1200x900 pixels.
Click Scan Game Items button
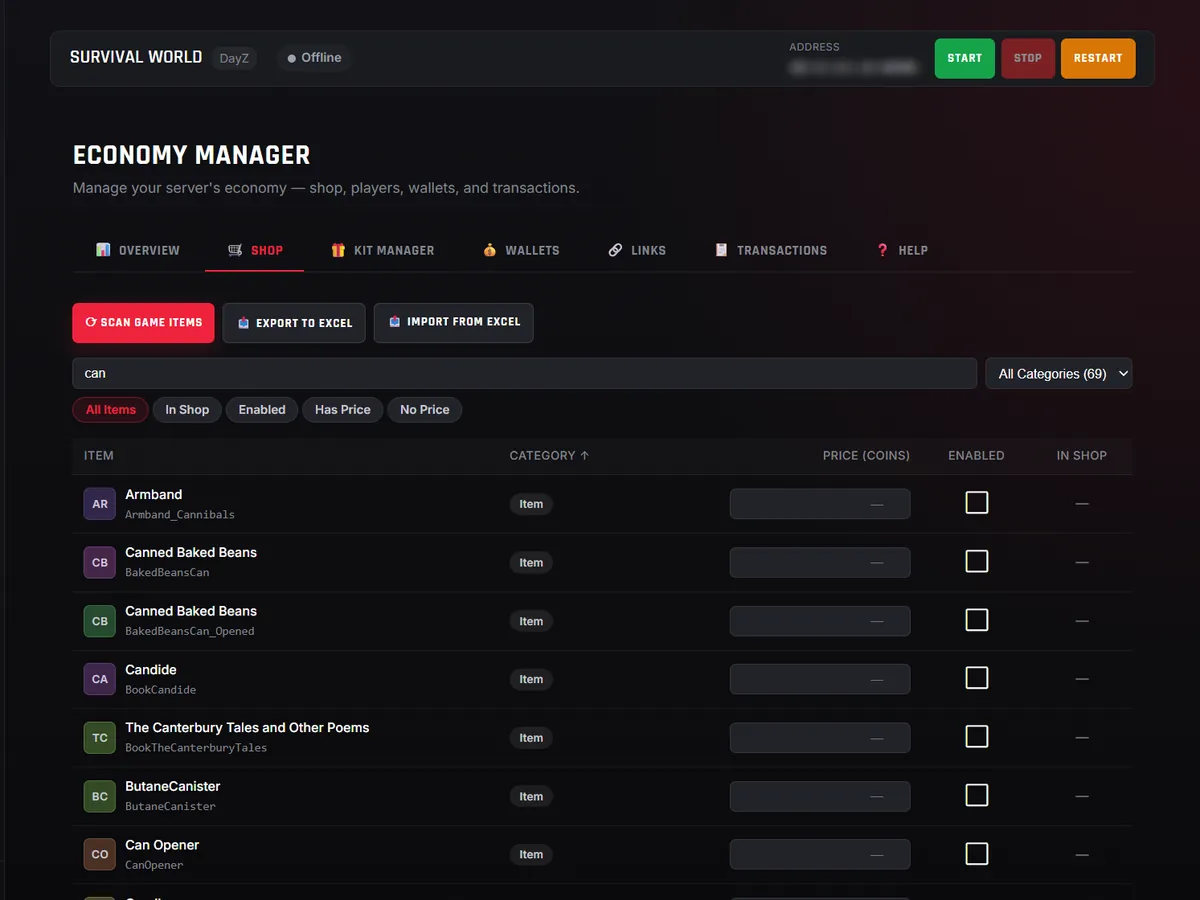144,323
